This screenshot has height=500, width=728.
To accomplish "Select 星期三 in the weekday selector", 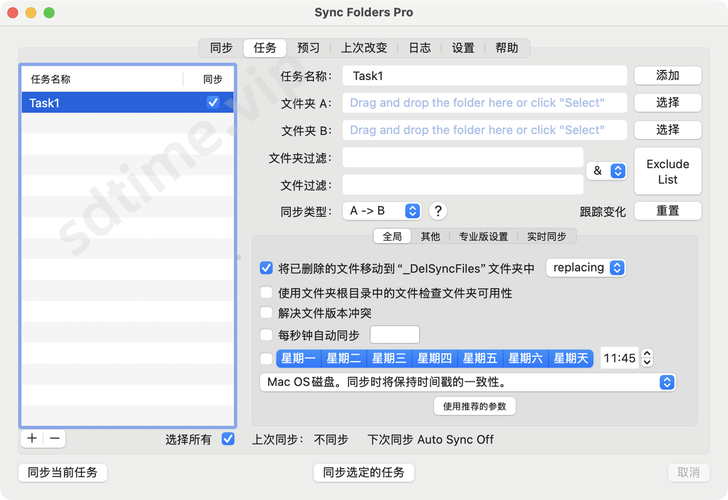I will 388,358.
